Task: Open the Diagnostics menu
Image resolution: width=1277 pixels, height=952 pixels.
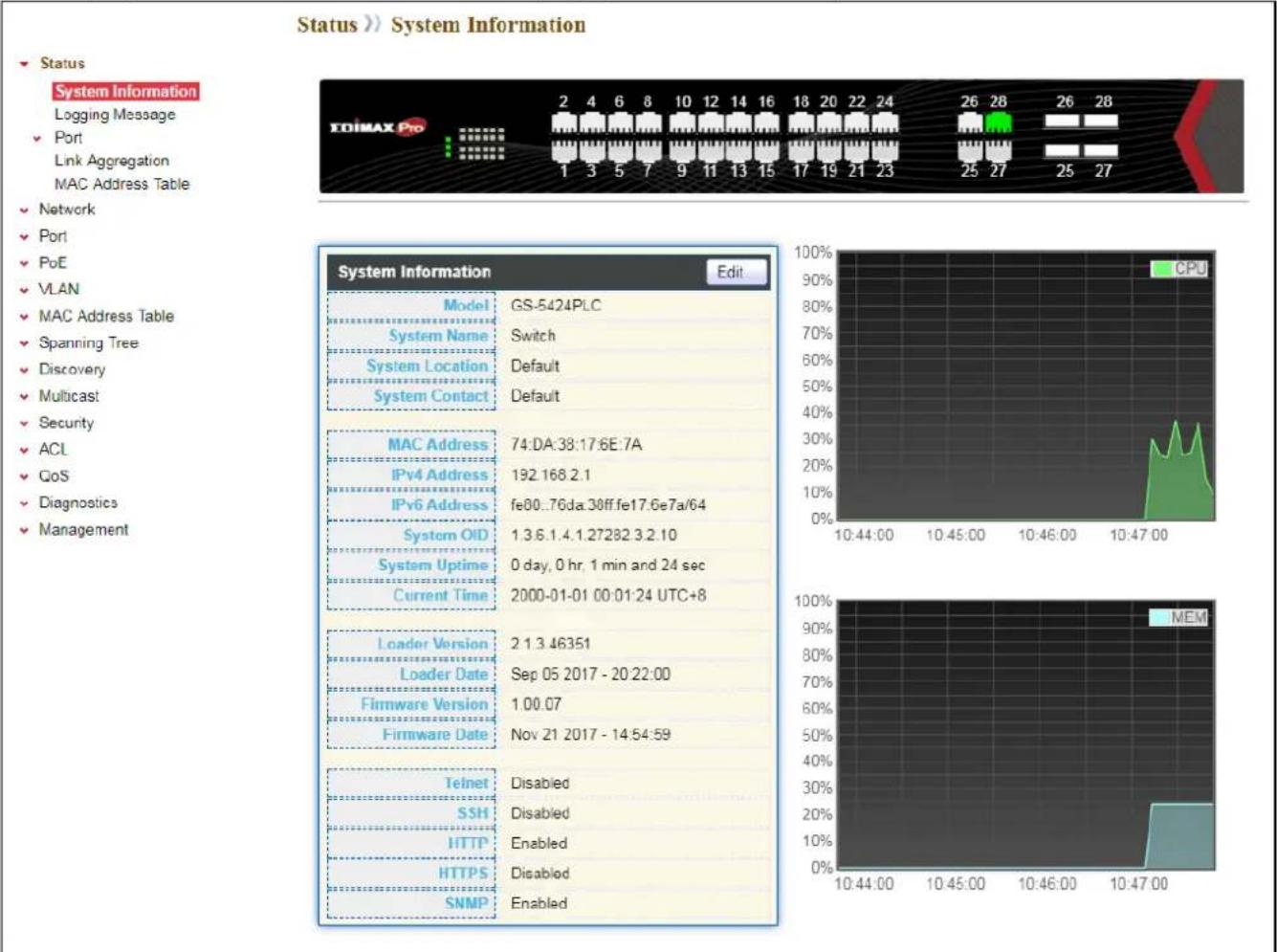Action: [x=77, y=503]
